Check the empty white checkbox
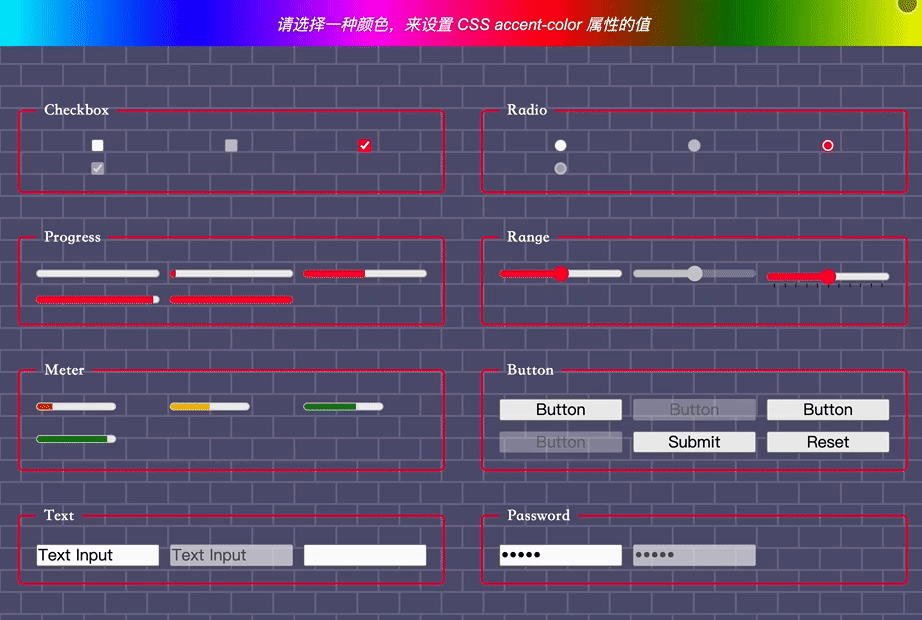 pyautogui.click(x=98, y=145)
